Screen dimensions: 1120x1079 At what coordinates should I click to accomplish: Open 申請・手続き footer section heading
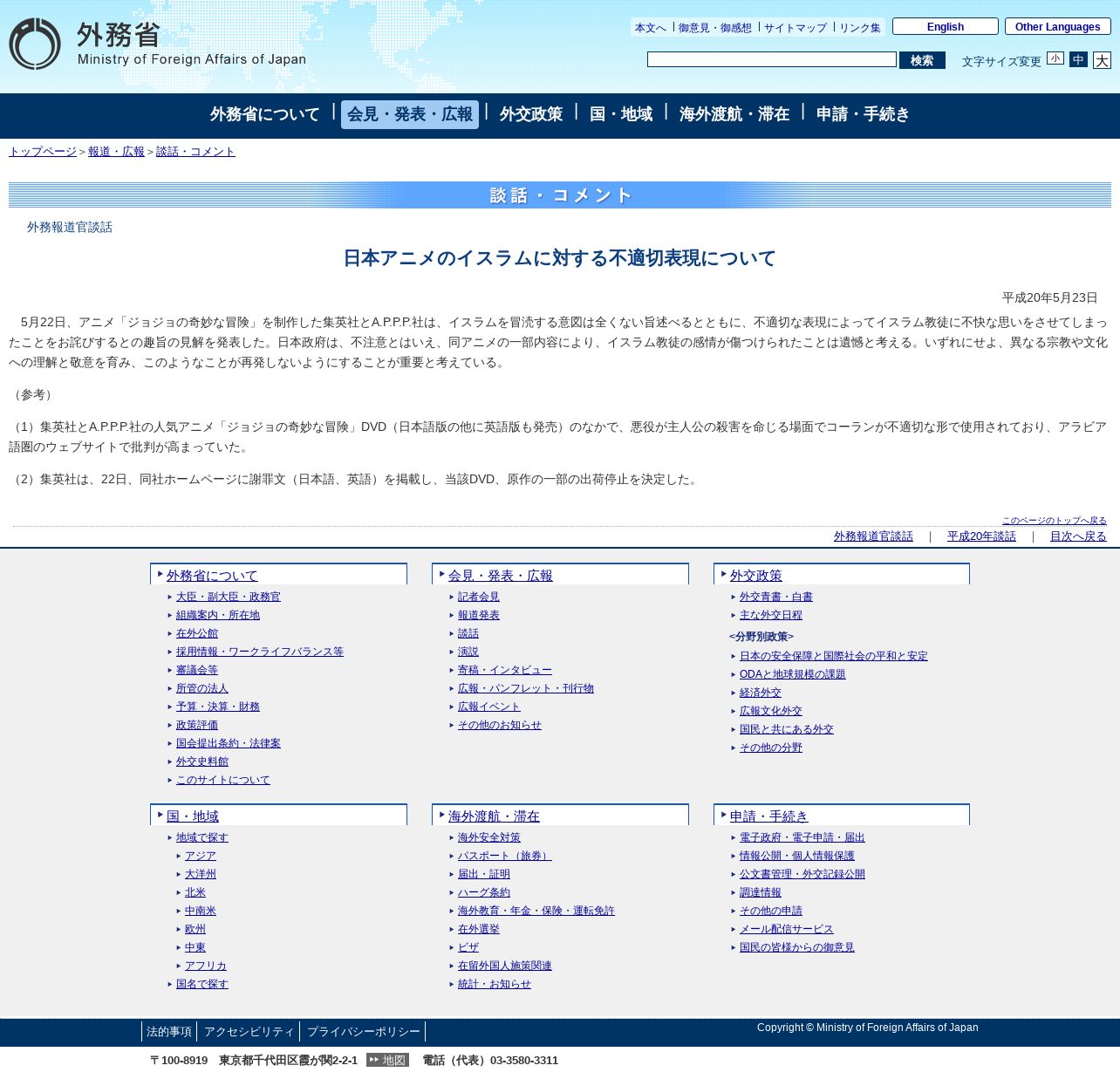coord(769,816)
